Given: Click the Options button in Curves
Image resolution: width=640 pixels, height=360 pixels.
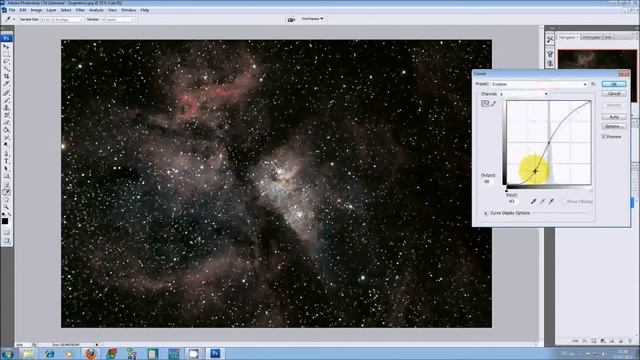Looking at the screenshot, I should click(x=614, y=127).
